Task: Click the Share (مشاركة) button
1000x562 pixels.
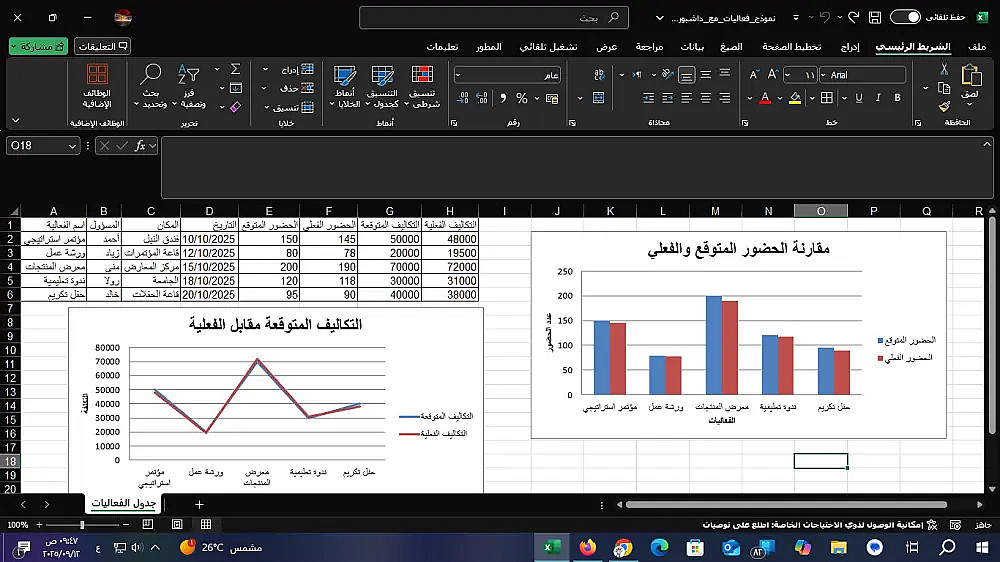Action: coord(39,46)
